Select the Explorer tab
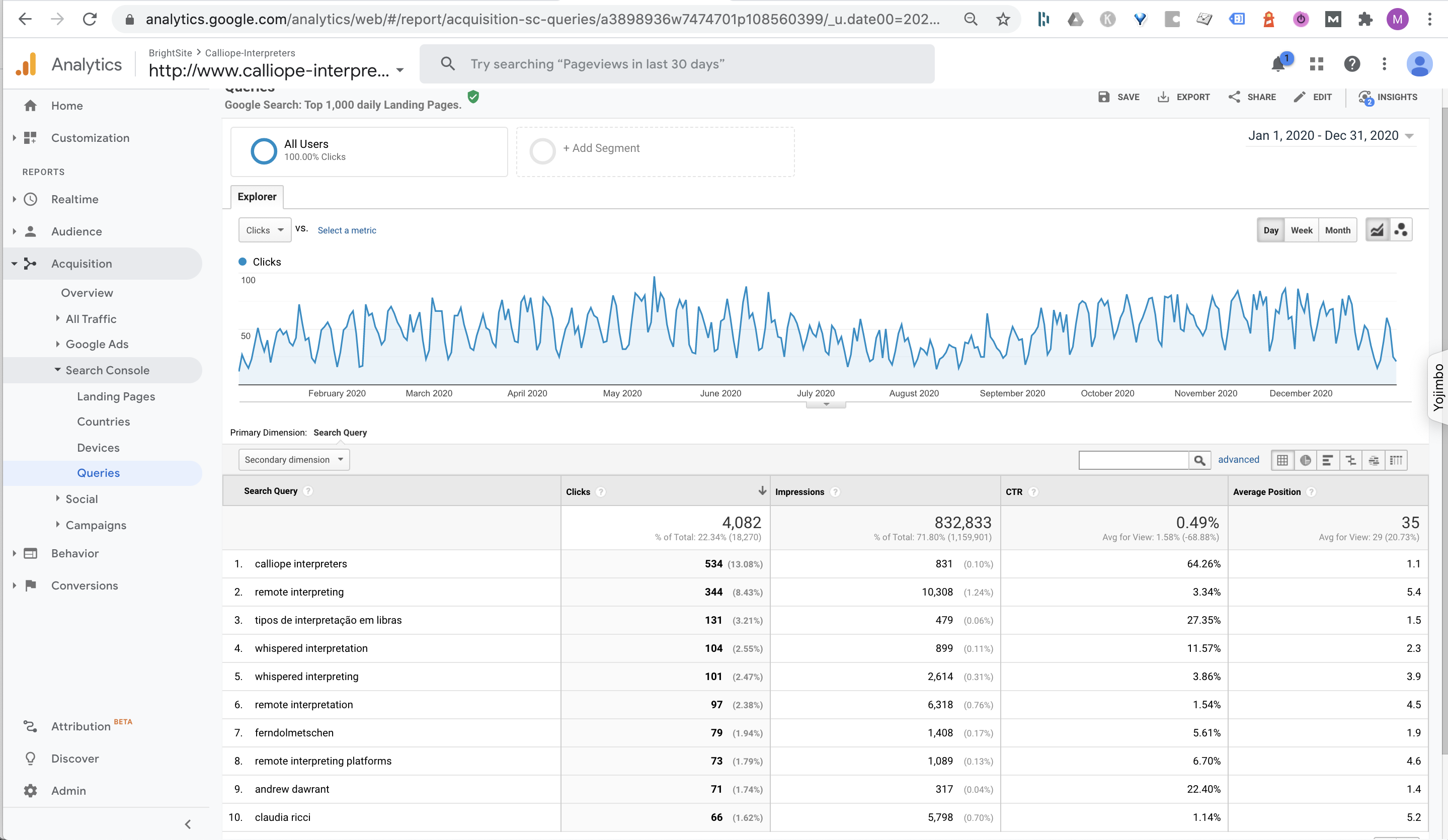 click(257, 197)
